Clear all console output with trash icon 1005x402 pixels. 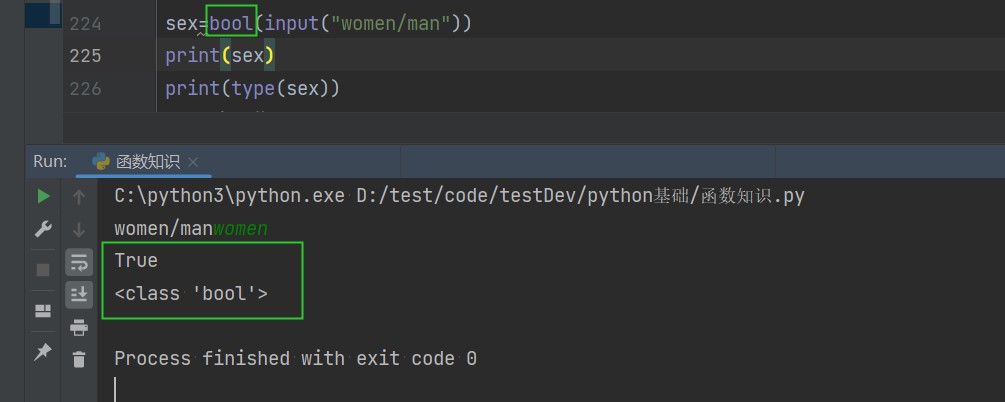[x=79, y=359]
